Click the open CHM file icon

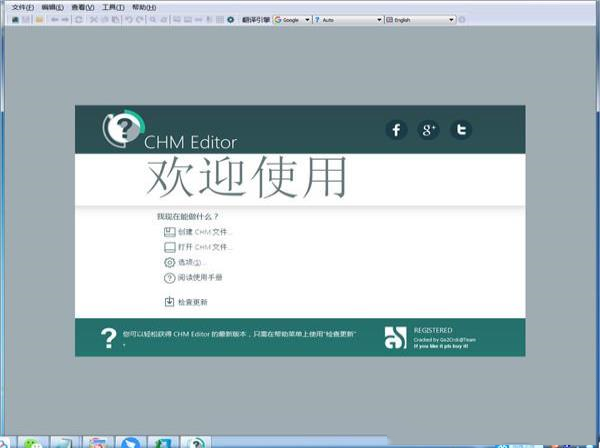tap(170, 247)
